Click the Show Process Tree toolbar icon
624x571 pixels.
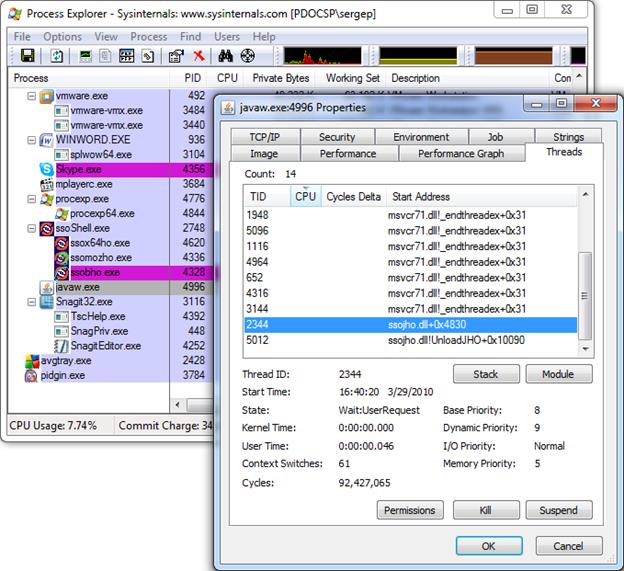coord(105,56)
